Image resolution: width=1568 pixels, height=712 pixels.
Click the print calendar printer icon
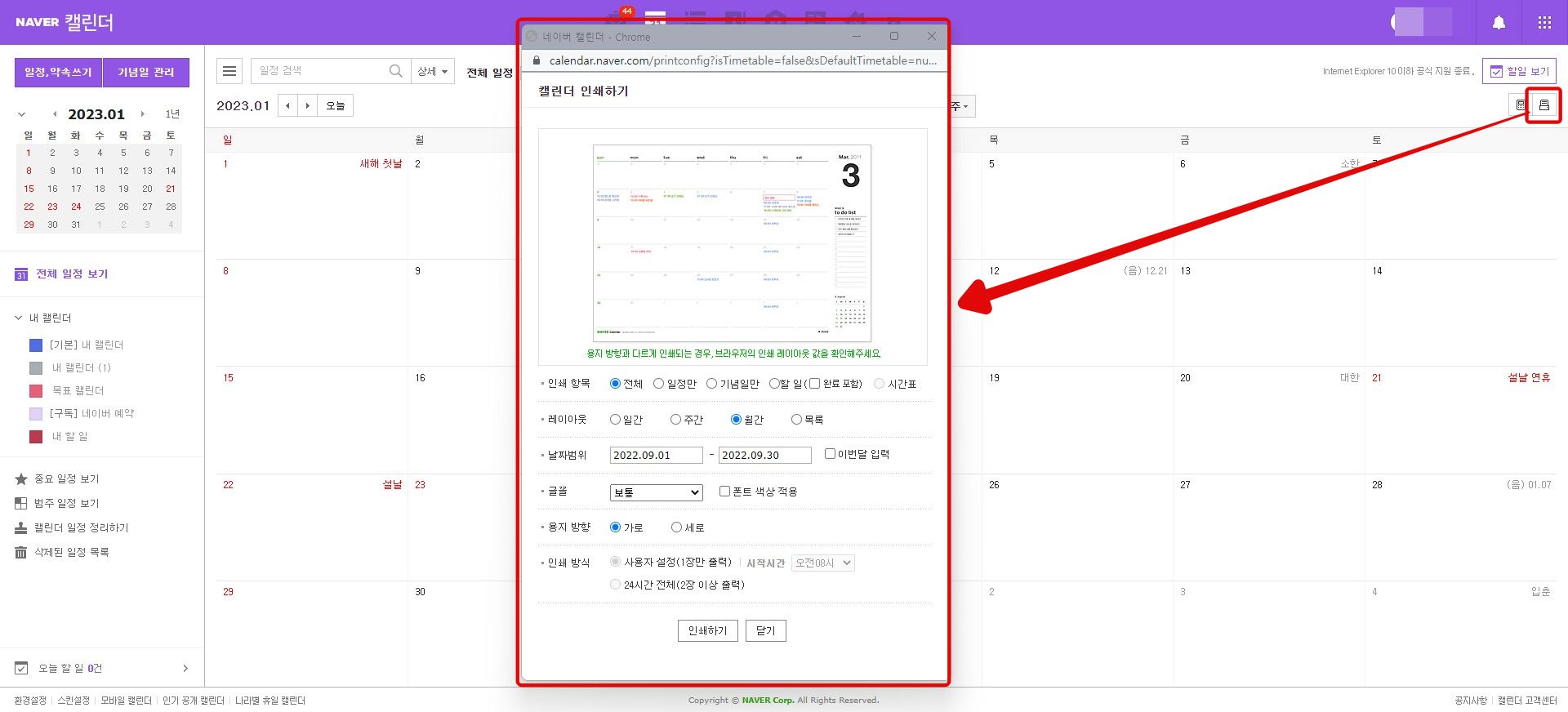1543,105
